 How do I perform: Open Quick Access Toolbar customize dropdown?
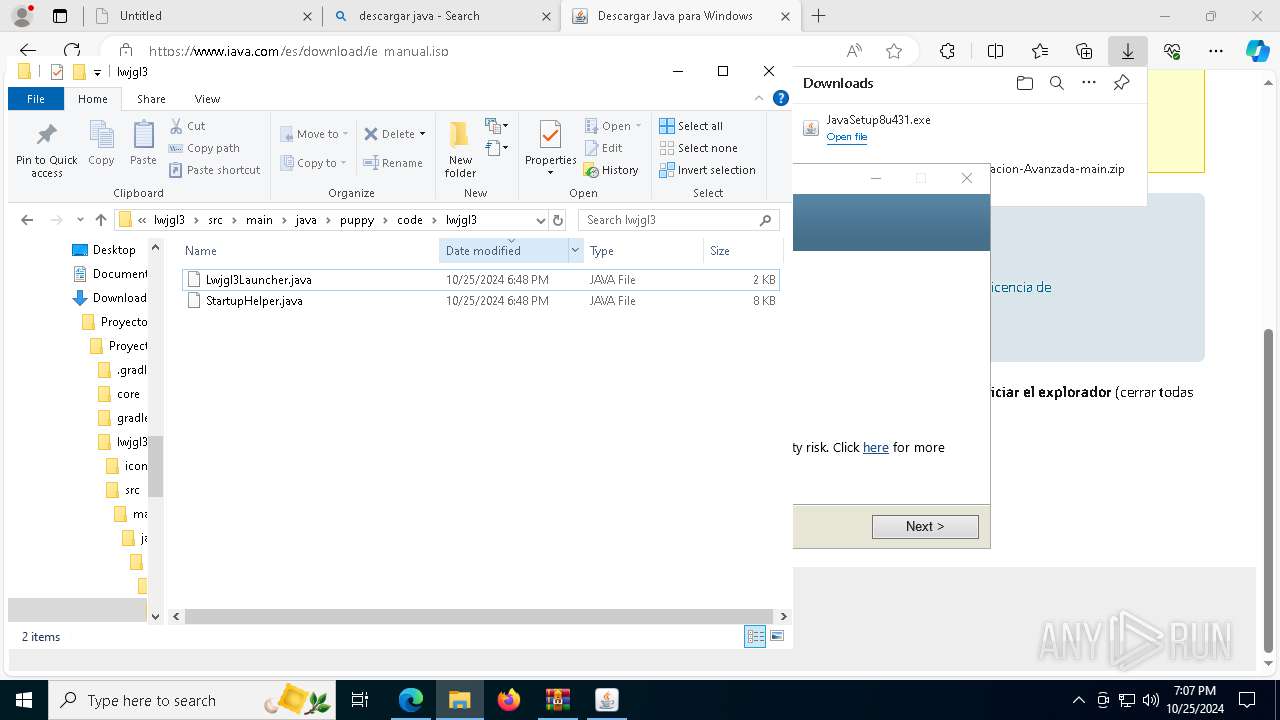97,72
